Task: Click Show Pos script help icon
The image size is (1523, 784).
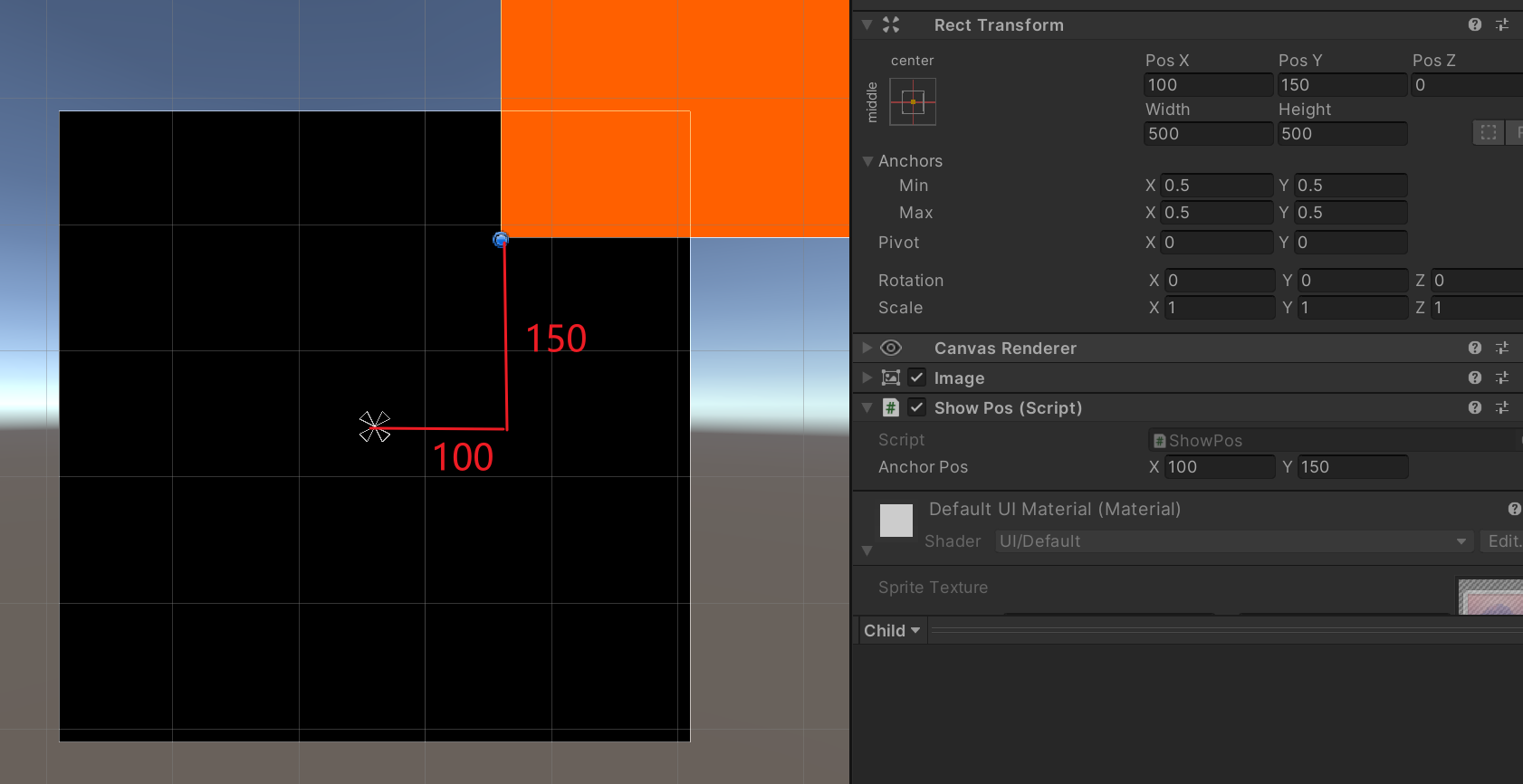Action: pos(1475,407)
